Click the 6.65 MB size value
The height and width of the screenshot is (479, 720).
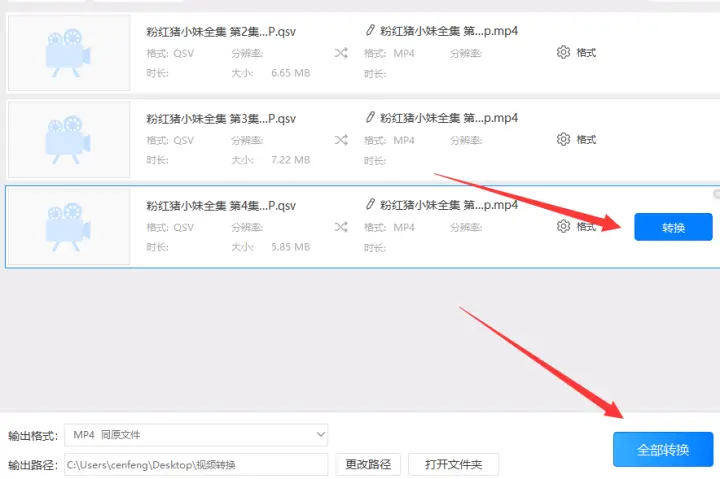pyautogui.click(x=291, y=73)
